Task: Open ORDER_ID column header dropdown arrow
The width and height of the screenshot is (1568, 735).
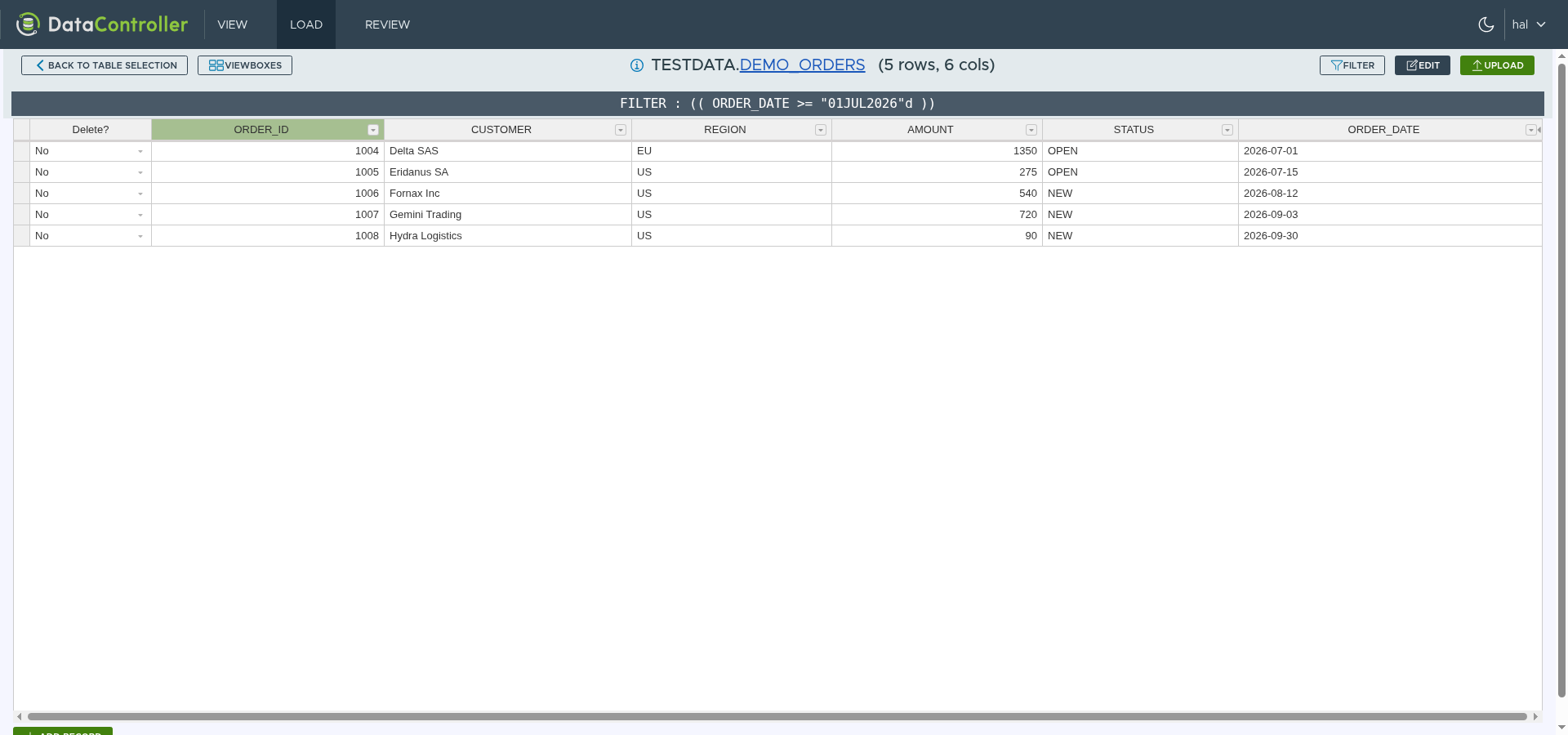Action: tap(373, 130)
